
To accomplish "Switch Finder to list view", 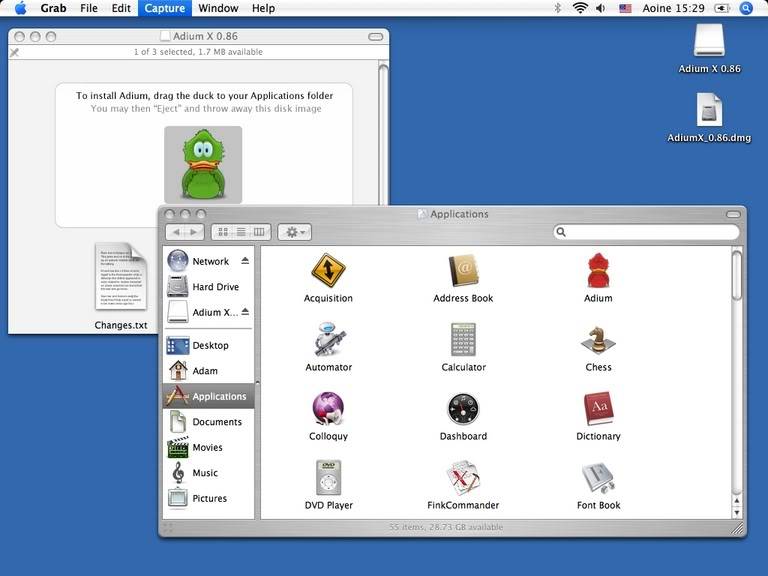I will tap(241, 232).
